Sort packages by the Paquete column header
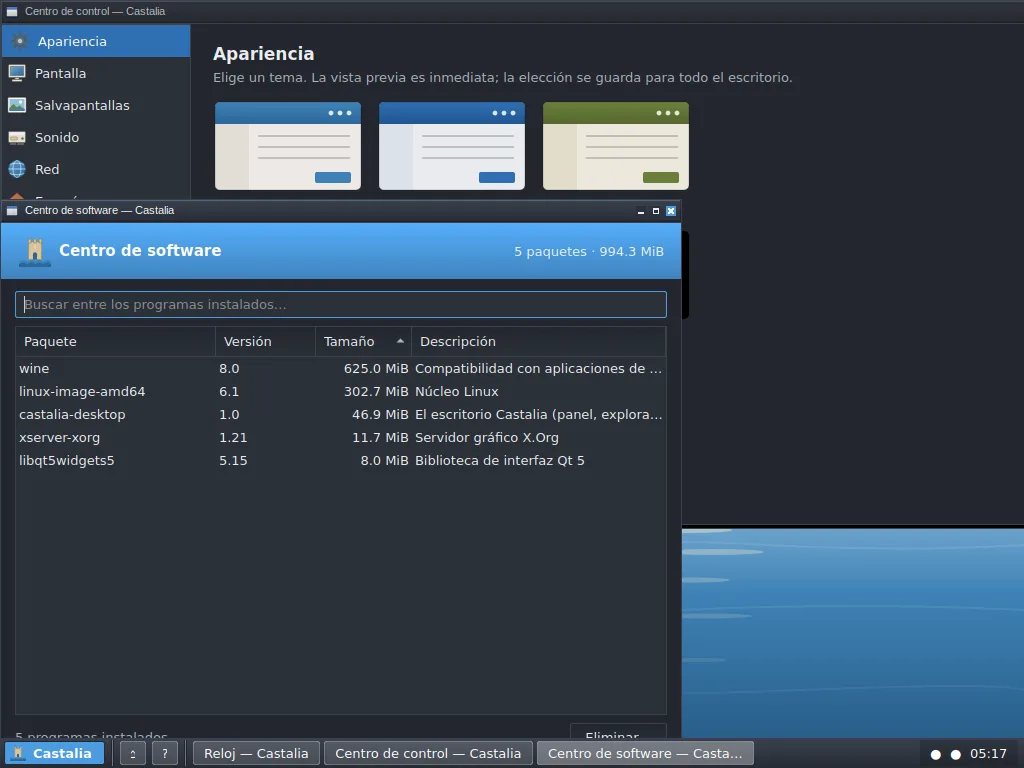Image resolution: width=1024 pixels, height=768 pixels. tap(116, 342)
